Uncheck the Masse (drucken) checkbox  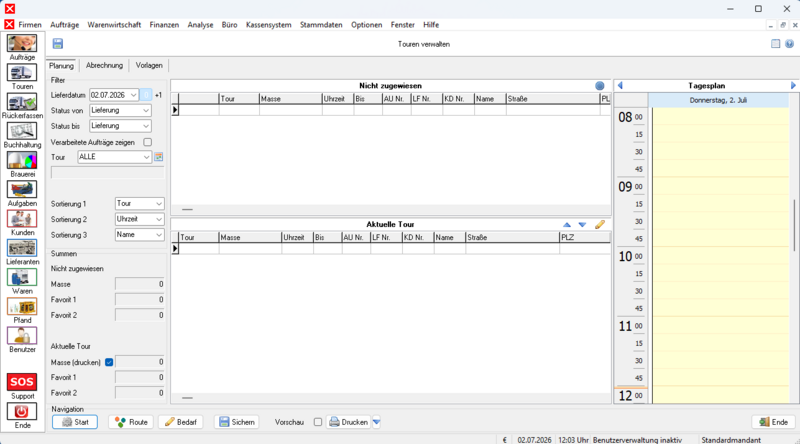(109, 362)
